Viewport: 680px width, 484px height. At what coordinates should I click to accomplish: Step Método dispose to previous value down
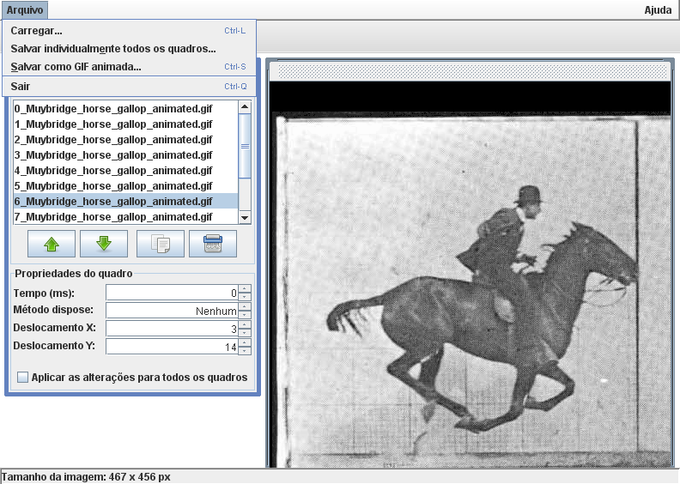[x=245, y=314]
